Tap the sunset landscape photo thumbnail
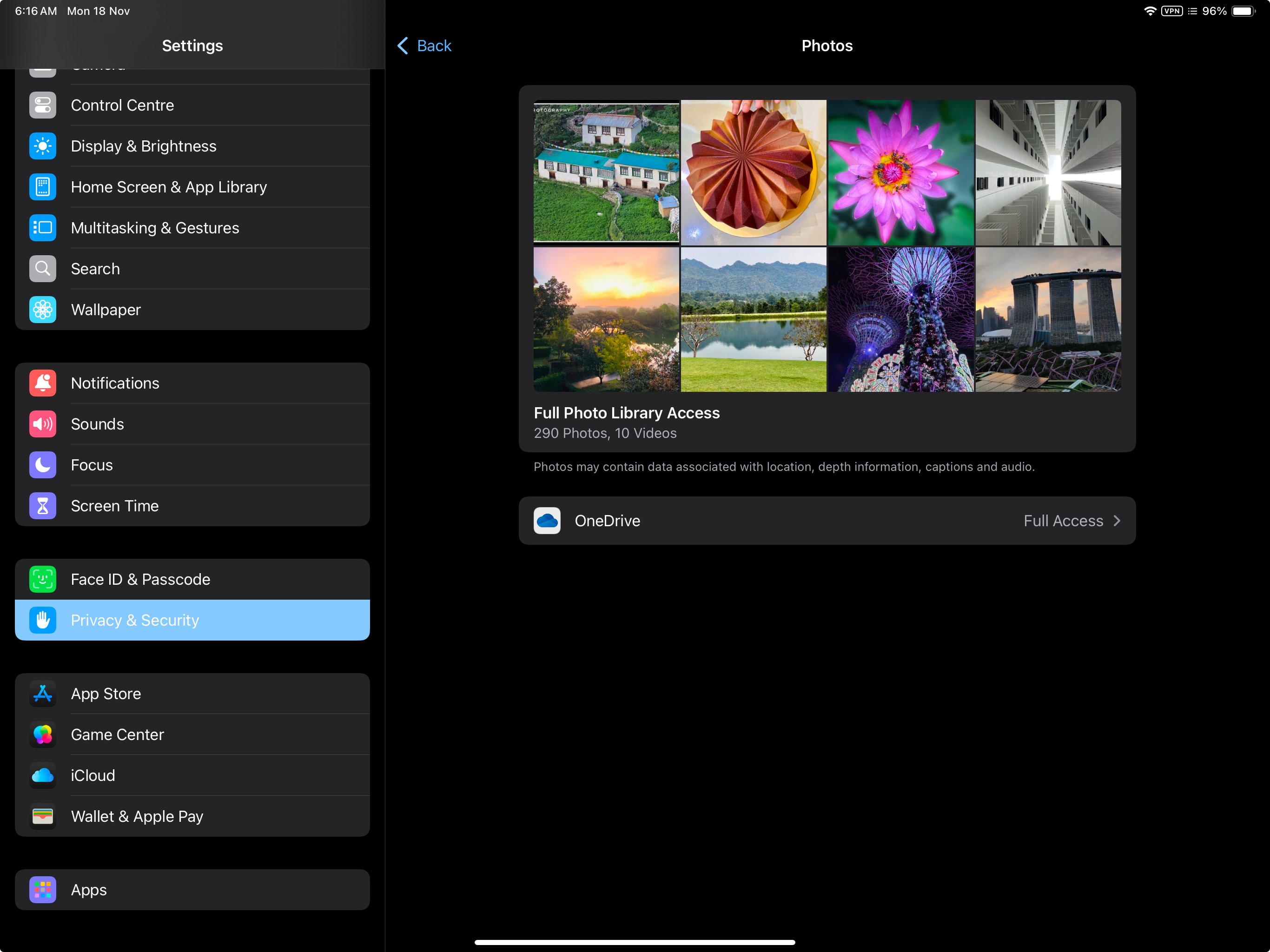 [x=606, y=319]
